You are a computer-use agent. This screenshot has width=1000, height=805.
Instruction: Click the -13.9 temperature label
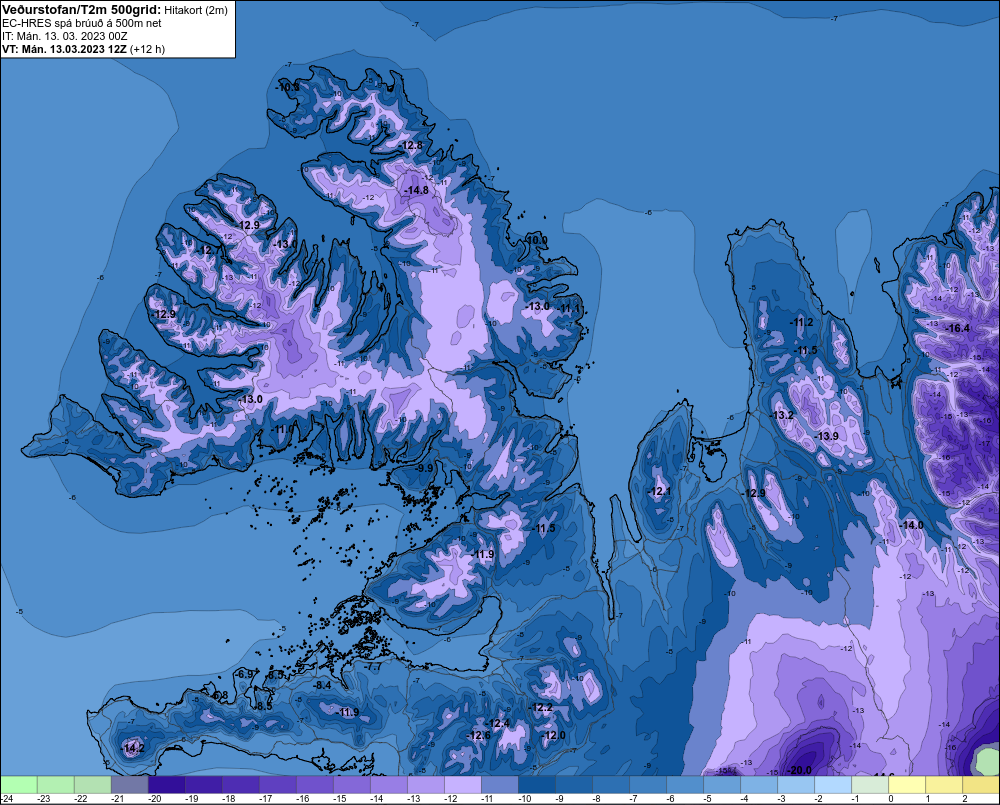[x=827, y=436]
